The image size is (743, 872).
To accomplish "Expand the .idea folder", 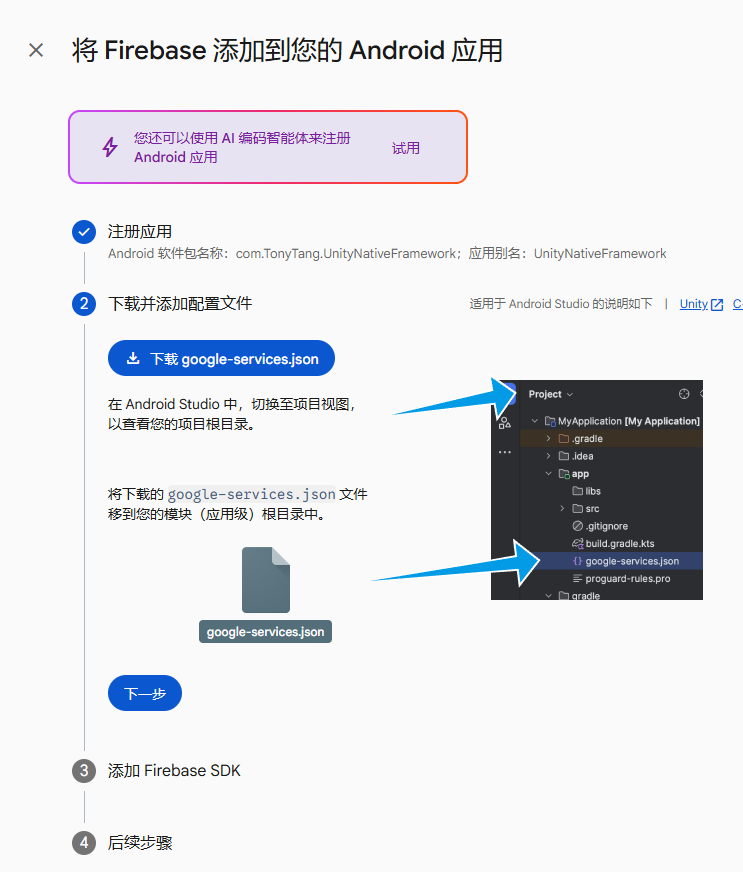I will (x=548, y=456).
